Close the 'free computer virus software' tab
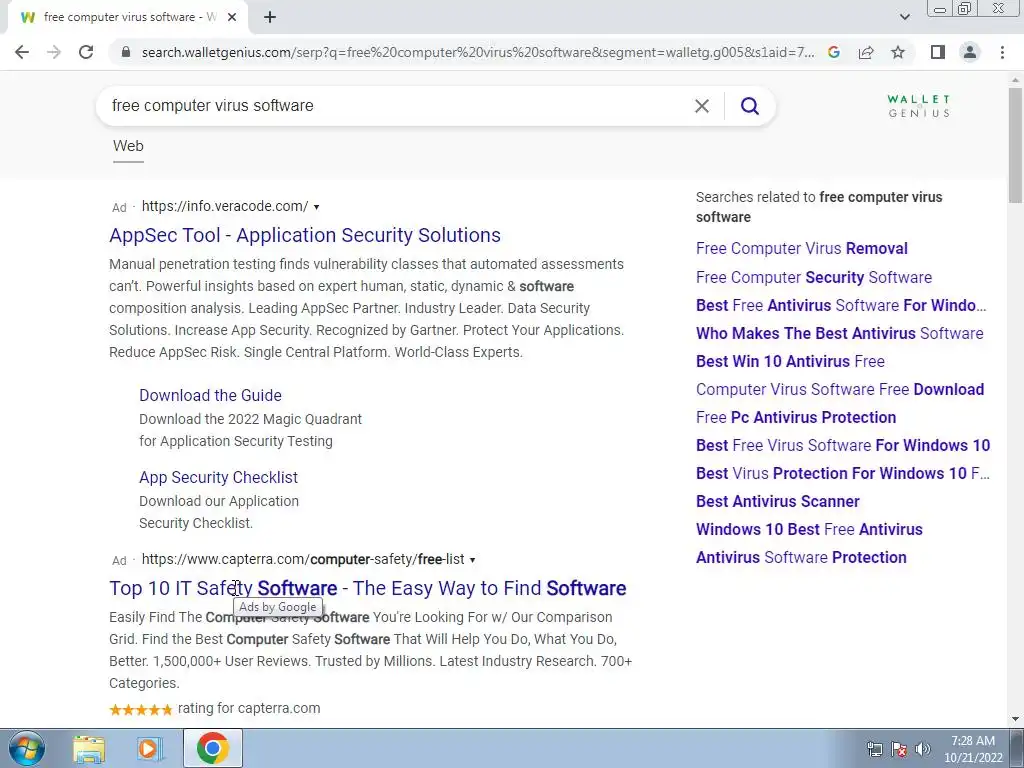Viewport: 1024px width, 768px height. point(232,18)
